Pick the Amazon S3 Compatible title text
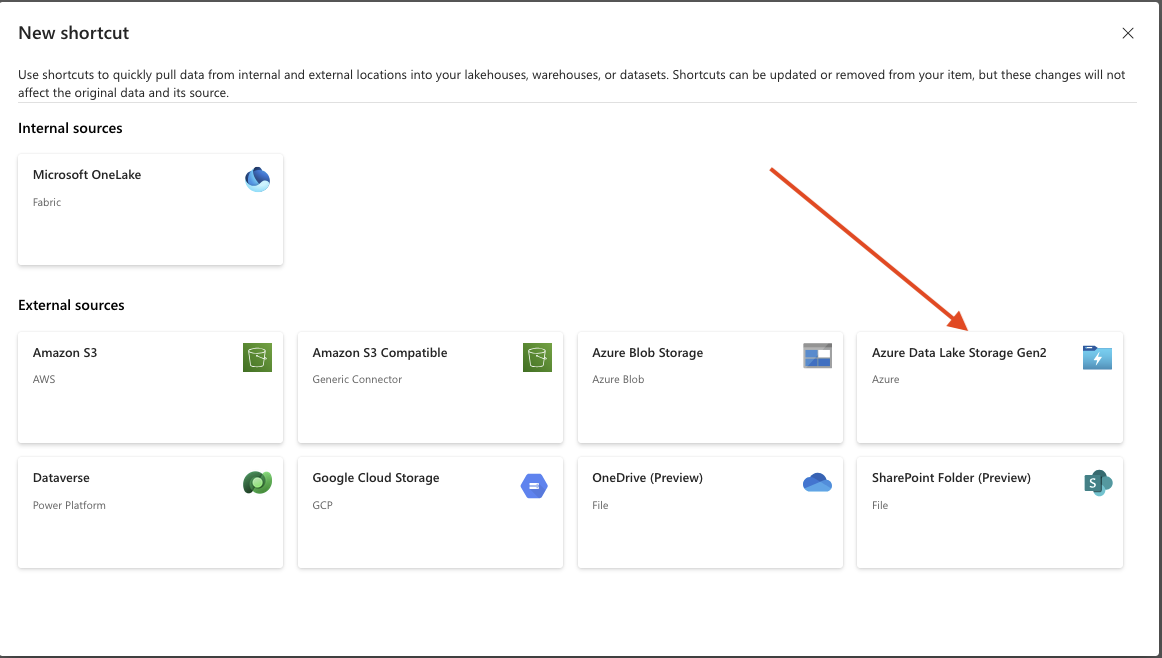This screenshot has height=658, width=1162. tap(380, 353)
